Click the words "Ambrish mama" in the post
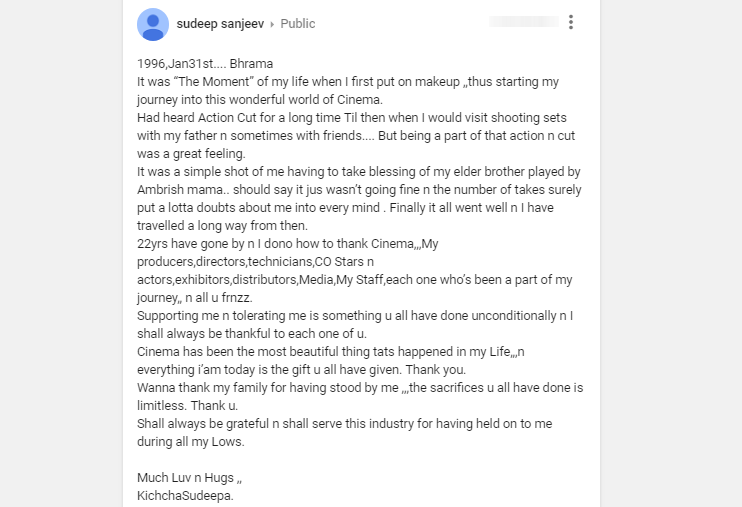Image resolution: width=742 pixels, height=507 pixels. click(180, 189)
